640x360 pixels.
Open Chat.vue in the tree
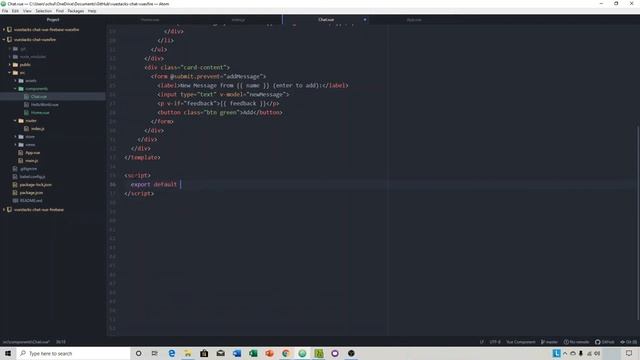39,97
